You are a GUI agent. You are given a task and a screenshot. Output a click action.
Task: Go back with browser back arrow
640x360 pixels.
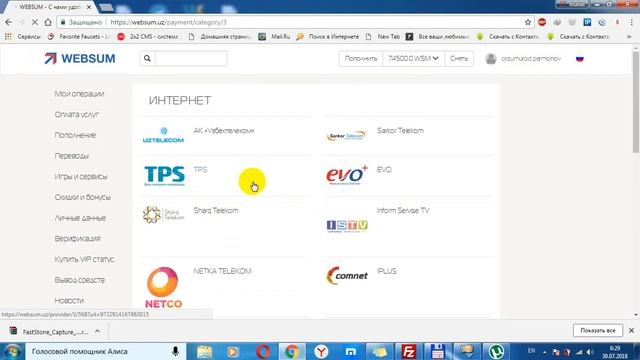click(9, 22)
